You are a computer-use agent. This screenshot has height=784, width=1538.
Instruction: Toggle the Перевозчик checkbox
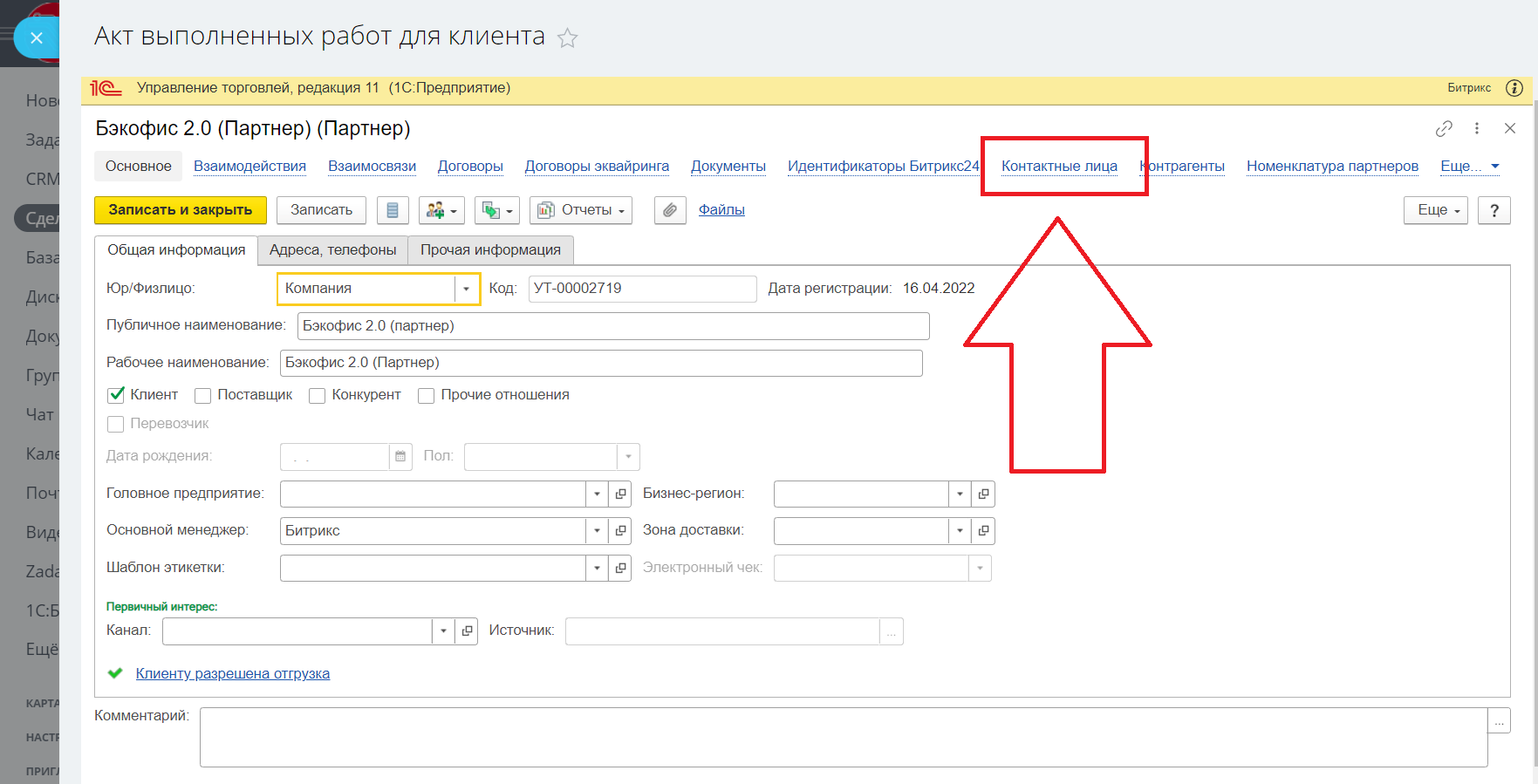point(115,425)
